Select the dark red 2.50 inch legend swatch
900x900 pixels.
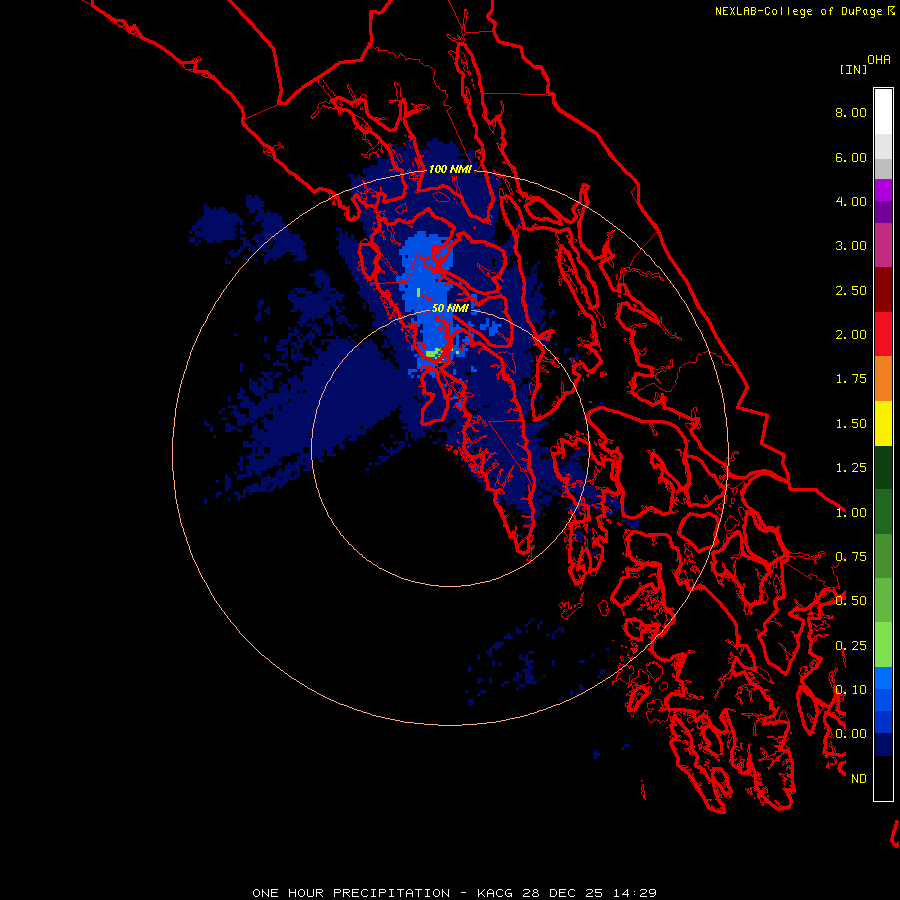point(883,290)
